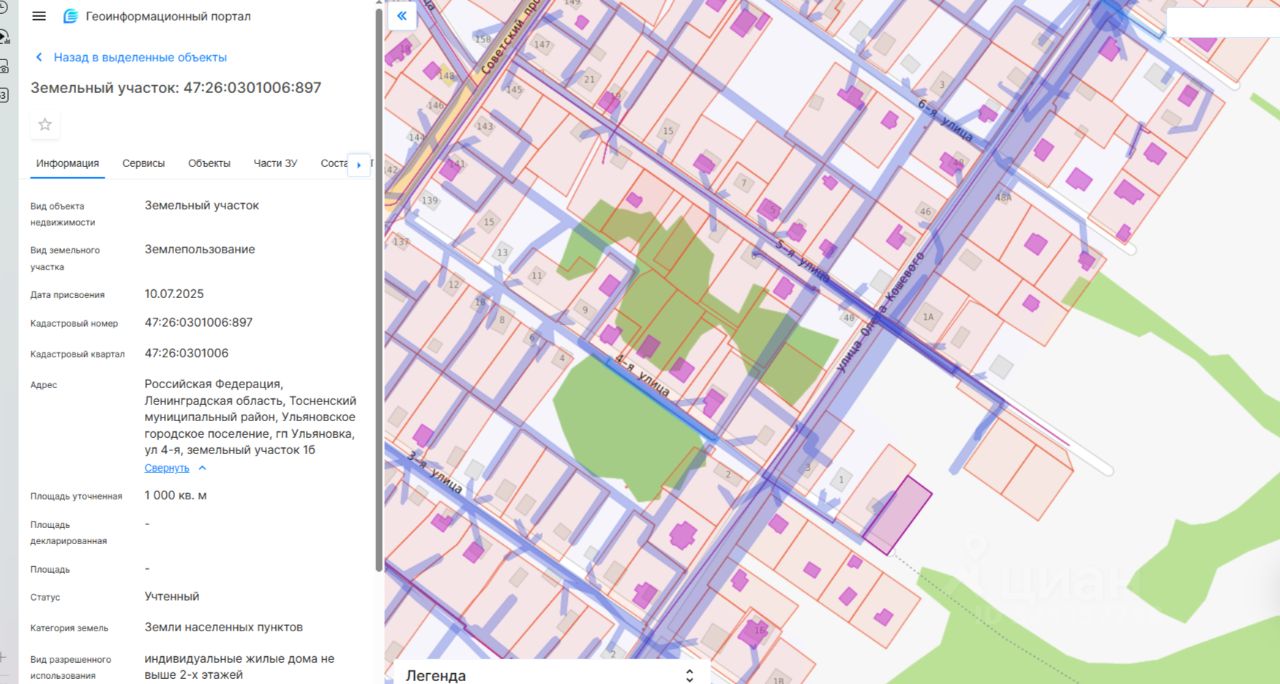This screenshot has width=1280, height=684.
Task: Click the house number 48А on the map
Action: (1003, 198)
